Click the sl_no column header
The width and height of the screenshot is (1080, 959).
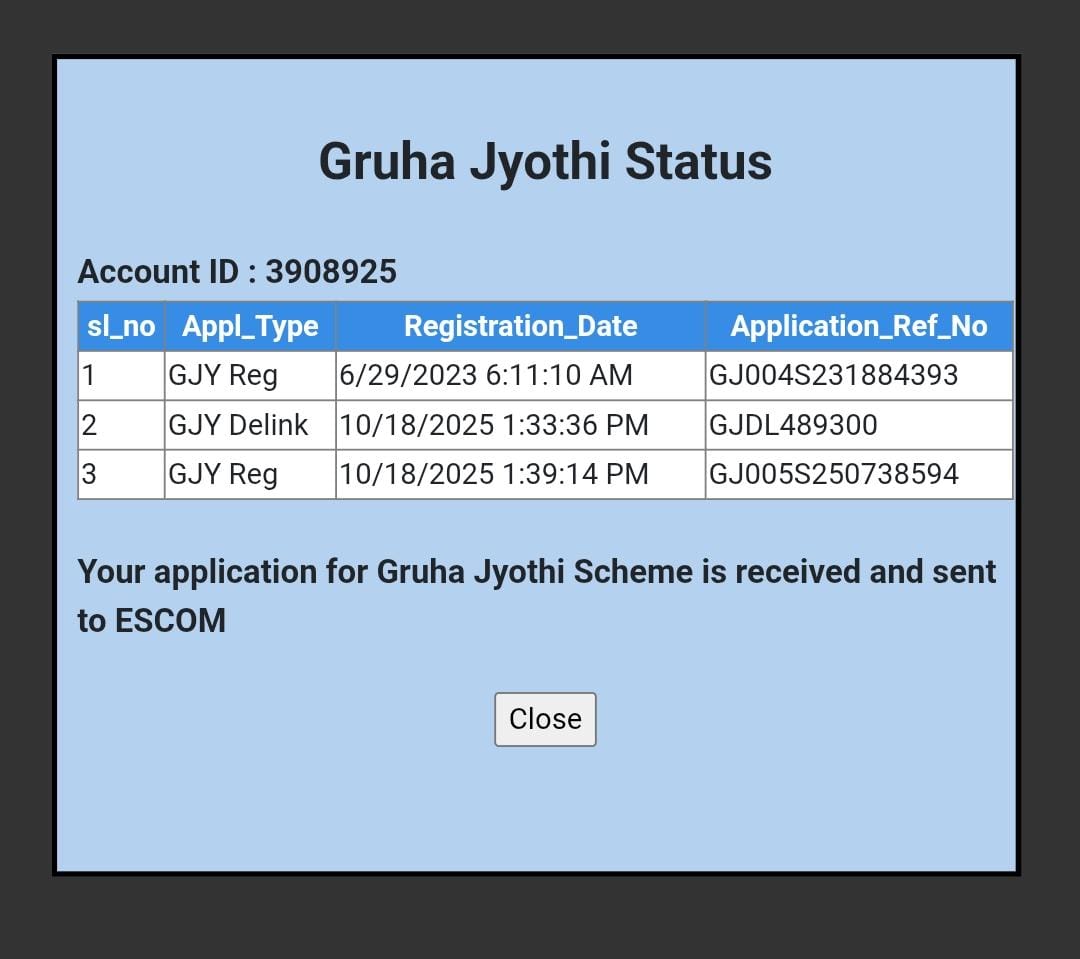pos(121,326)
